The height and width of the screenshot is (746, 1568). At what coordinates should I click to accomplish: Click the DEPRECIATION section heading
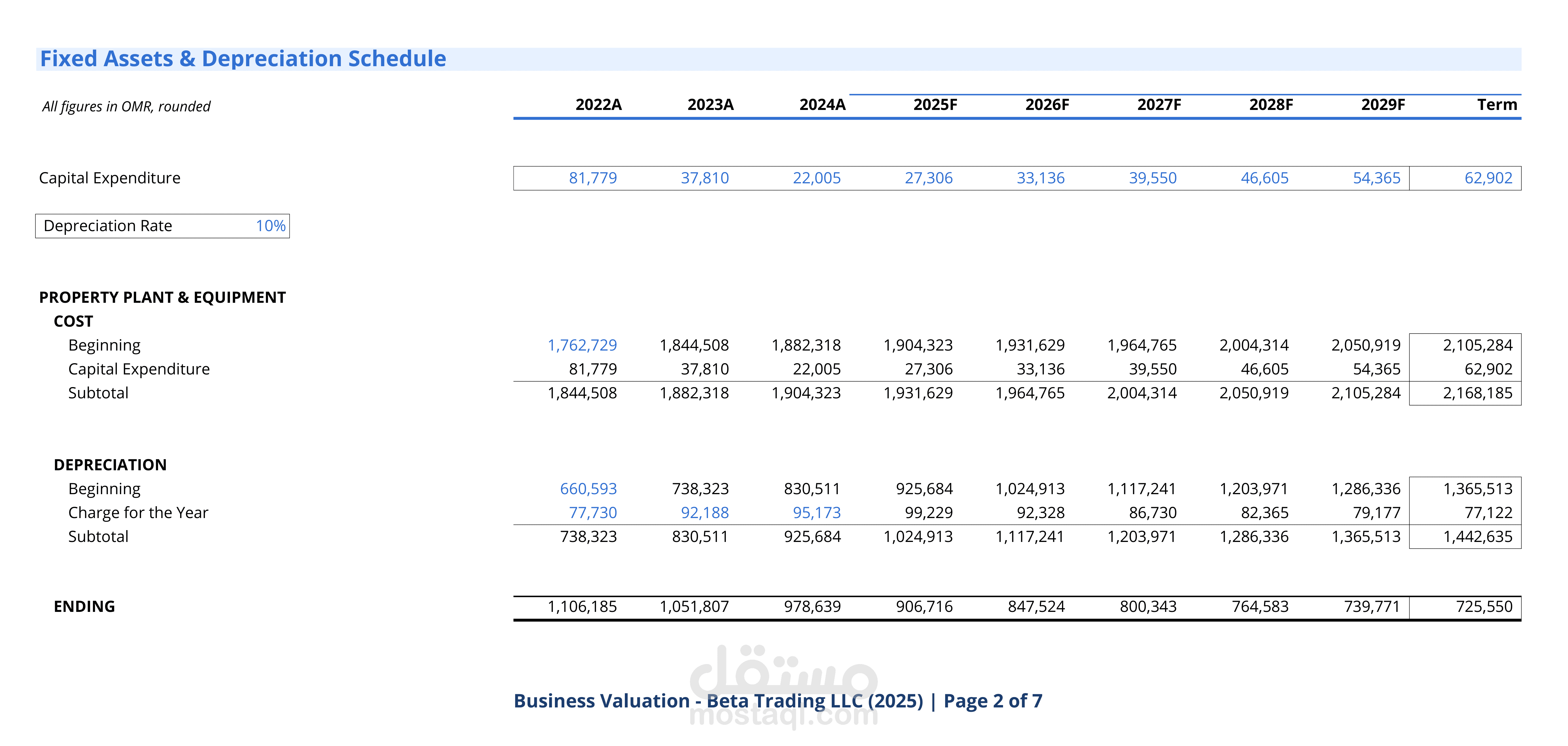[110, 464]
